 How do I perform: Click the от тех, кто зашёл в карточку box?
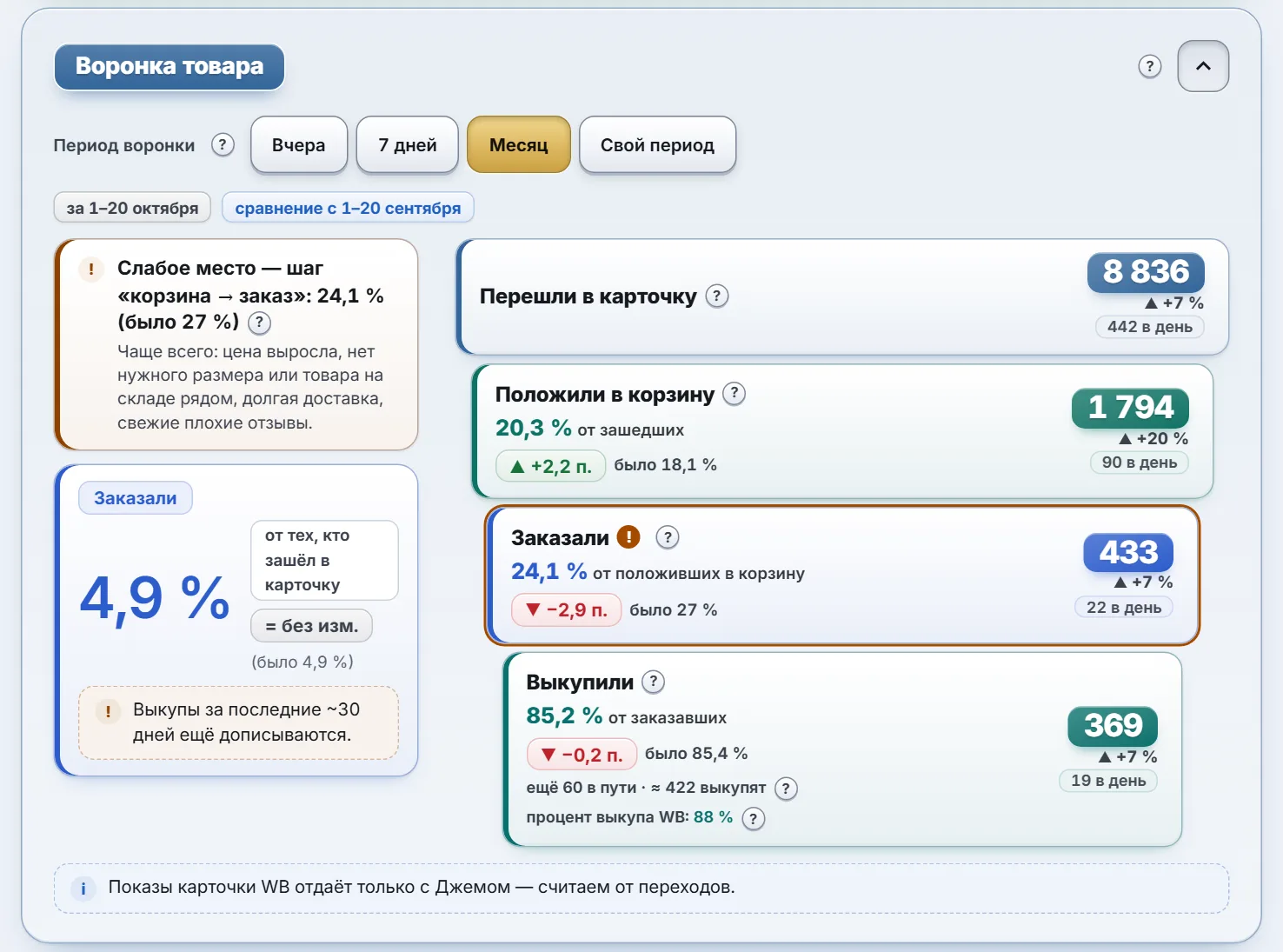point(324,561)
